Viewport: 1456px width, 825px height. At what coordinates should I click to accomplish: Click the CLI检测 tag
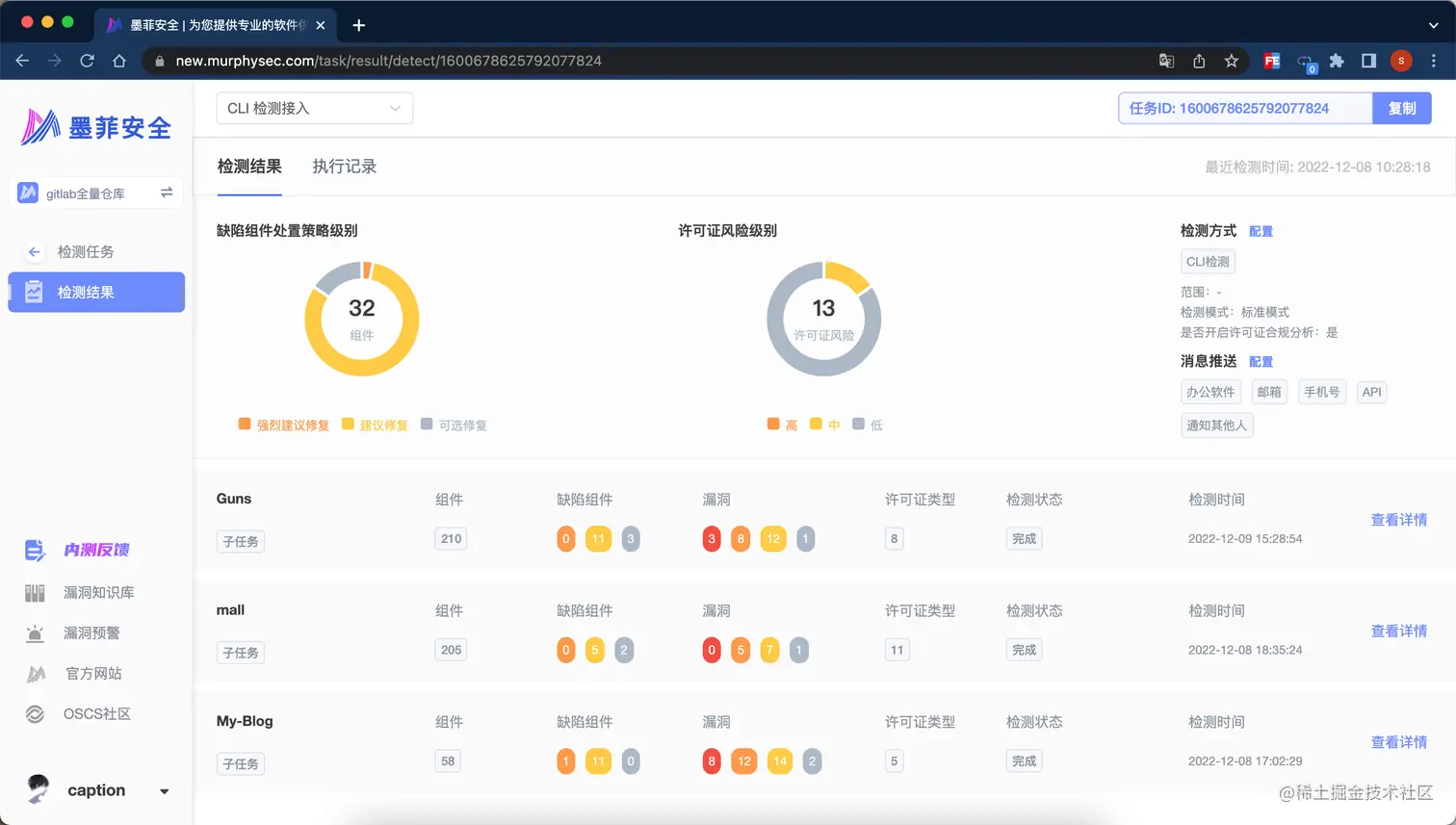point(1208,262)
